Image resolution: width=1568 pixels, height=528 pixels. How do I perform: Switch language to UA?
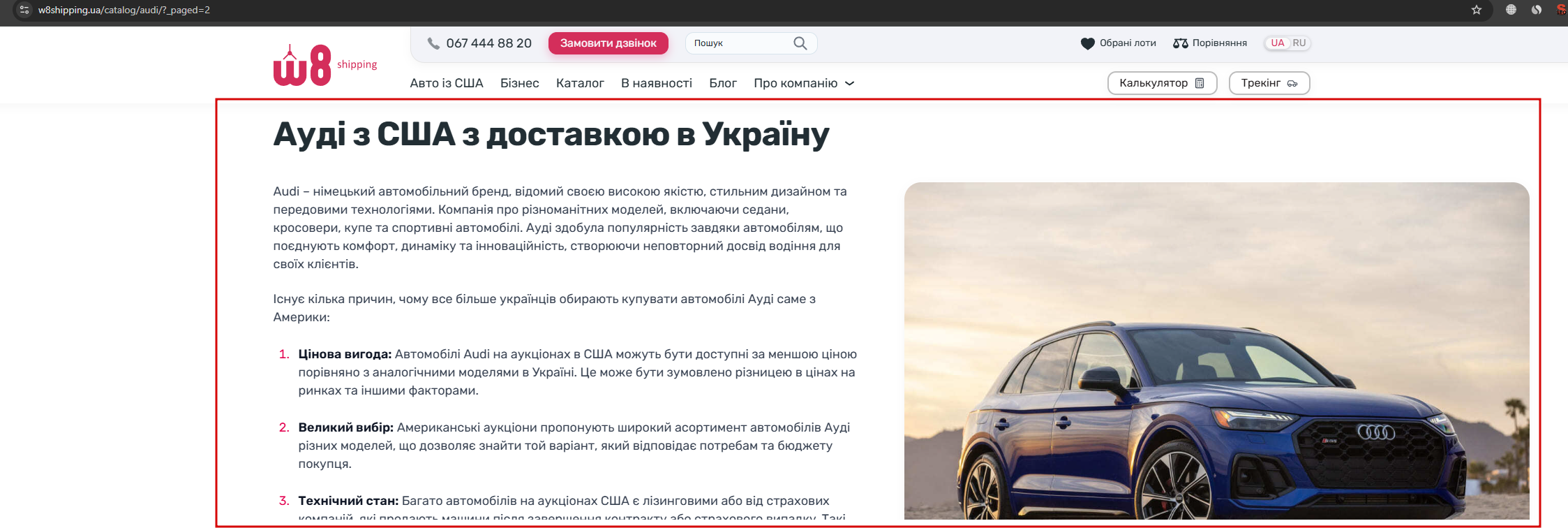pos(1278,43)
